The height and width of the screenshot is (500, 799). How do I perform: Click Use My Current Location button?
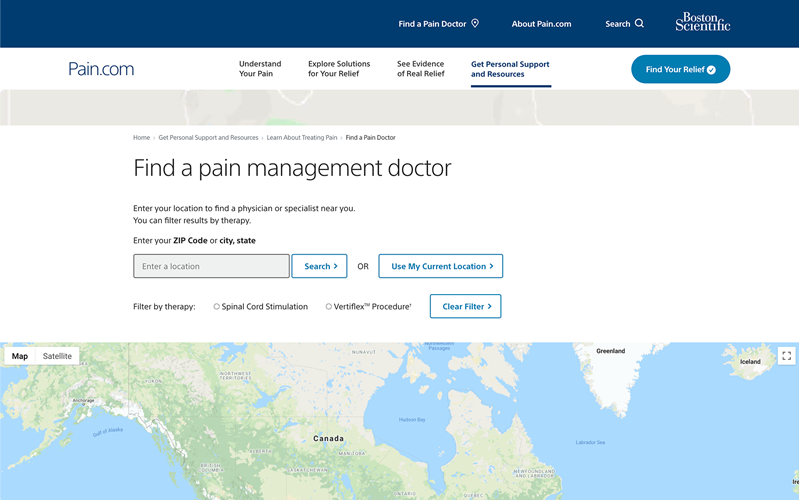click(441, 266)
